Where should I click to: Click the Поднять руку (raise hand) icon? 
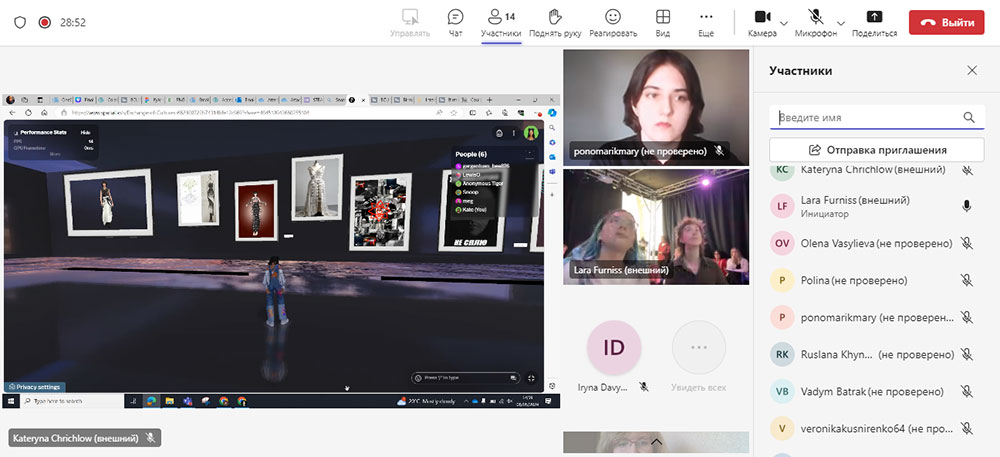click(556, 17)
